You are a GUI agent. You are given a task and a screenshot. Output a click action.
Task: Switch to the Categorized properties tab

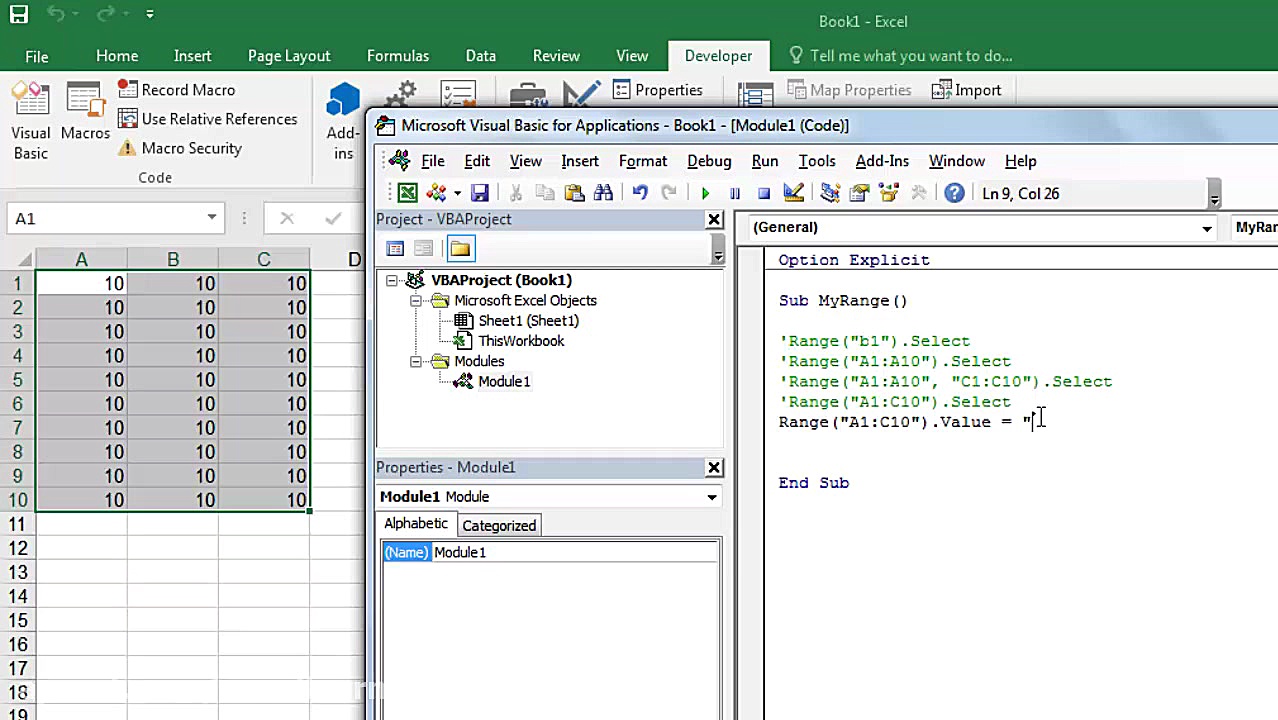tap(499, 525)
